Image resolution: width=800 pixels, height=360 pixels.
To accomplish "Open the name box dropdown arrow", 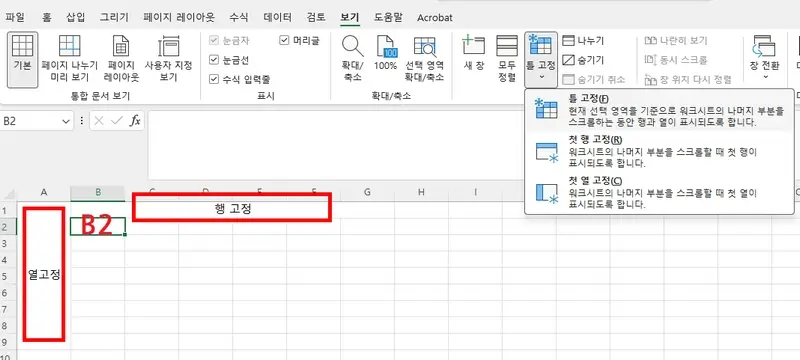I will pyautogui.click(x=65, y=121).
